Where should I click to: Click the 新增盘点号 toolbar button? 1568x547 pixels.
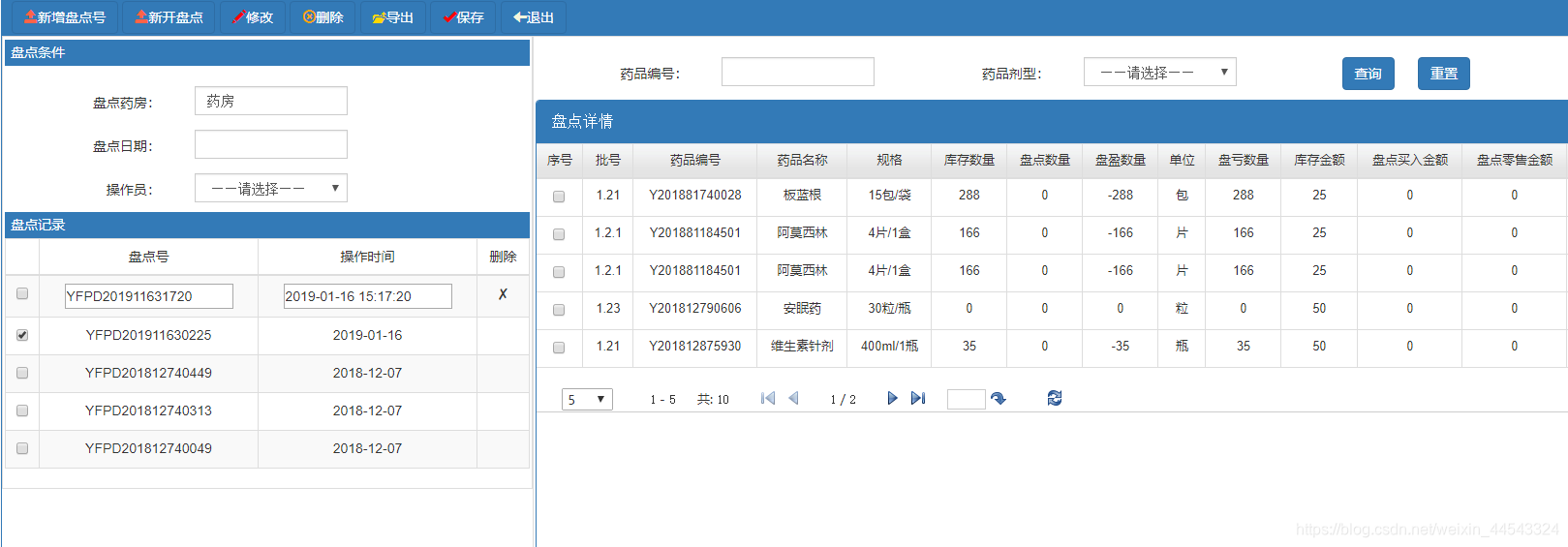[65, 17]
